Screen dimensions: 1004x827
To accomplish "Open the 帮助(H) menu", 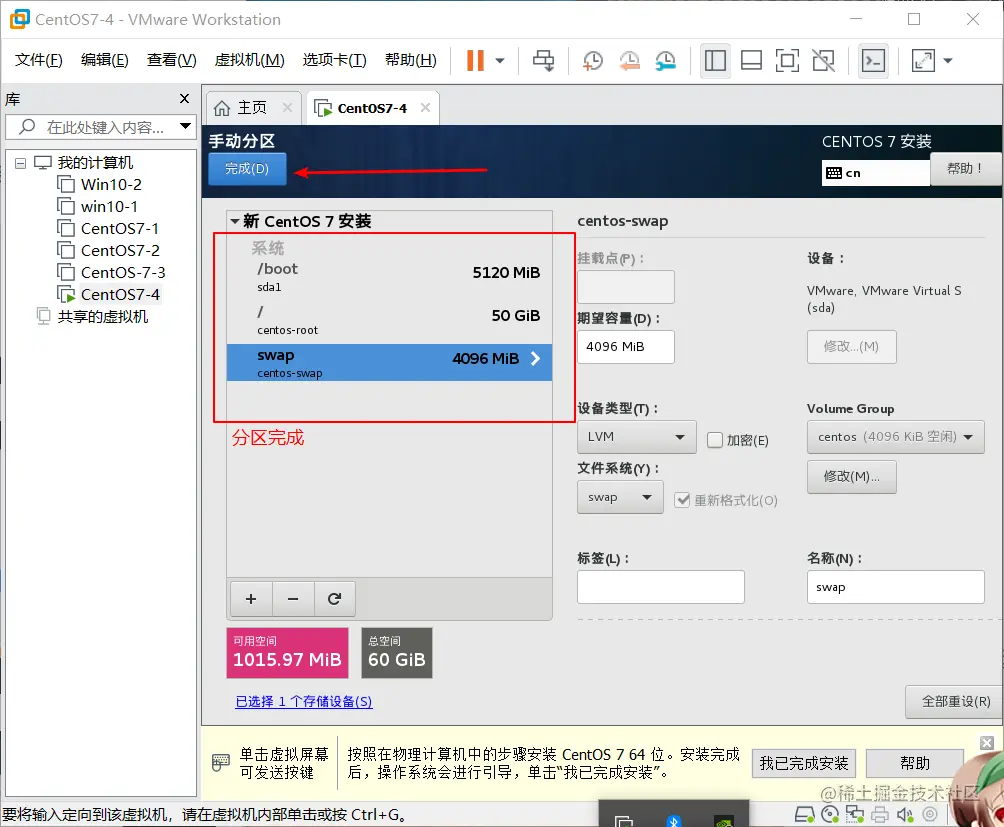I will coord(410,60).
